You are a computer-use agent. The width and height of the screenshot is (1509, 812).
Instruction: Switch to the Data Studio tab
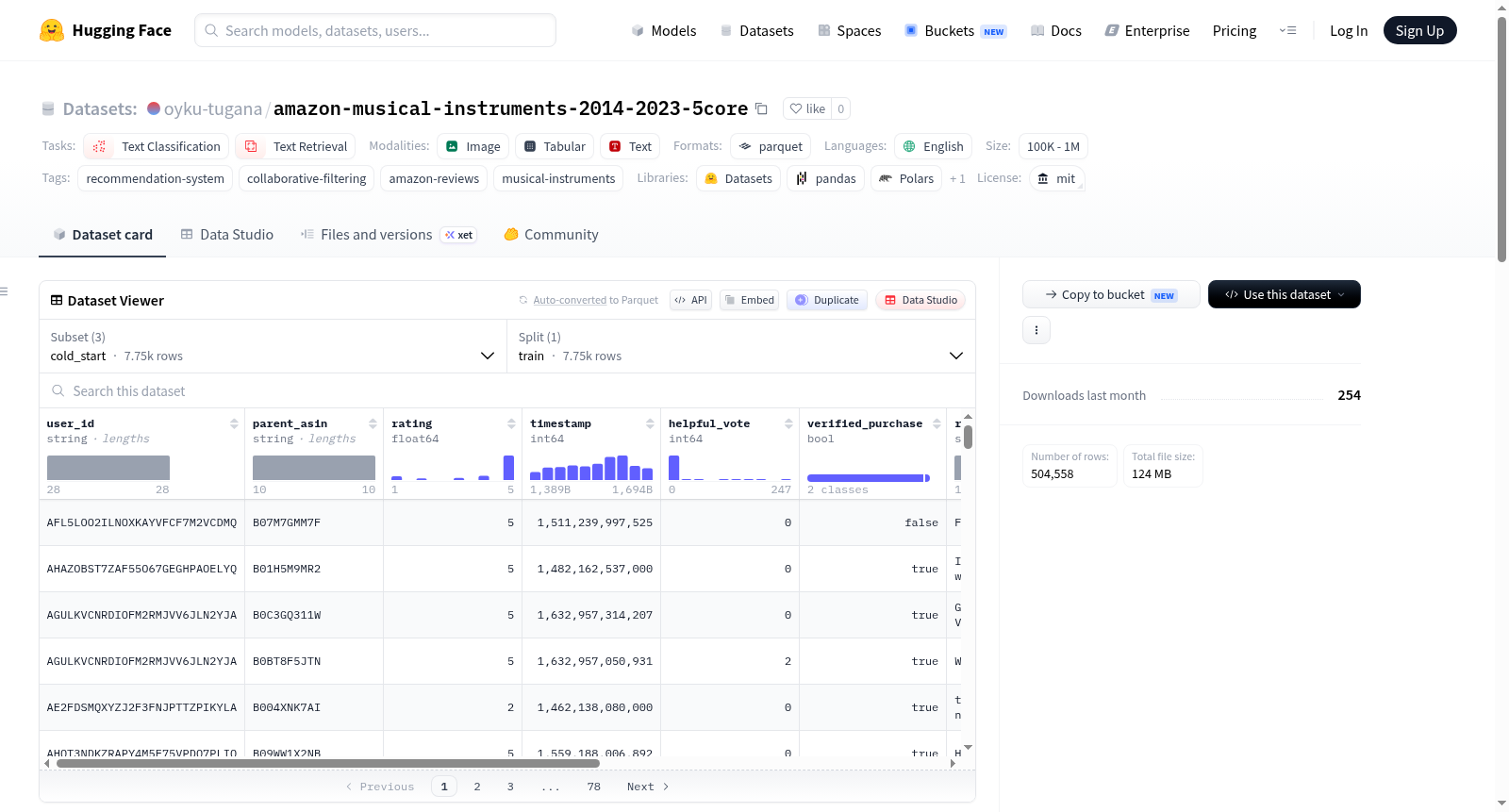click(x=226, y=235)
